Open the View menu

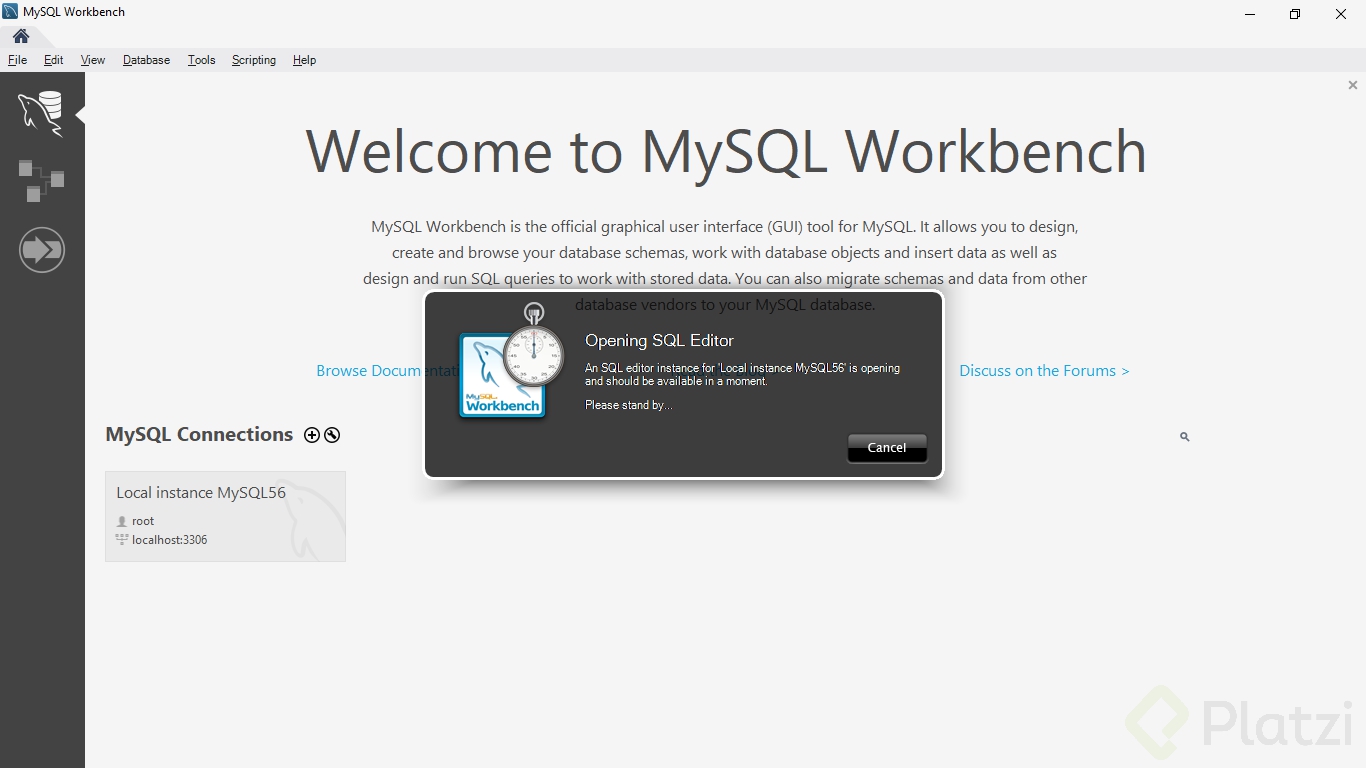[93, 60]
